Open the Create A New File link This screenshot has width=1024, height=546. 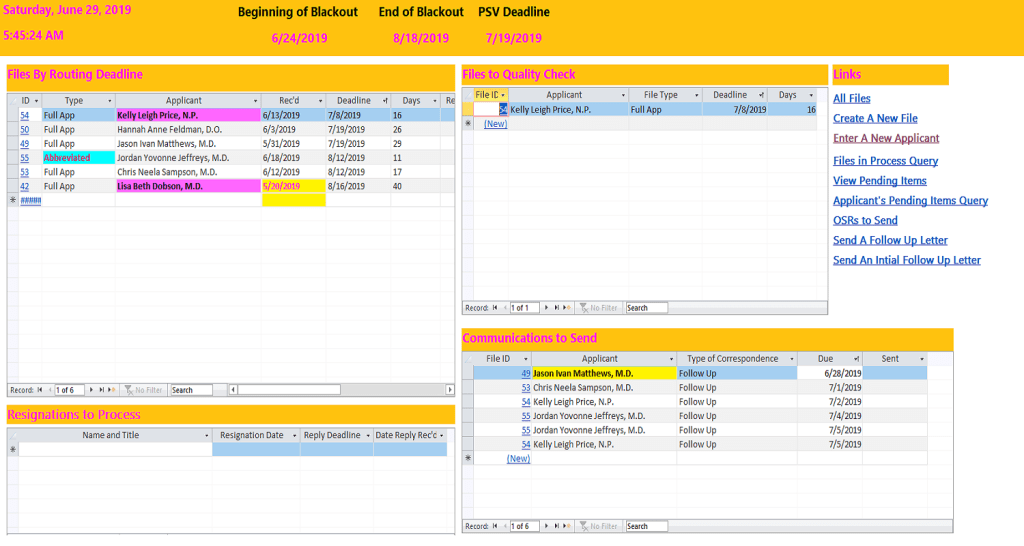click(875, 118)
